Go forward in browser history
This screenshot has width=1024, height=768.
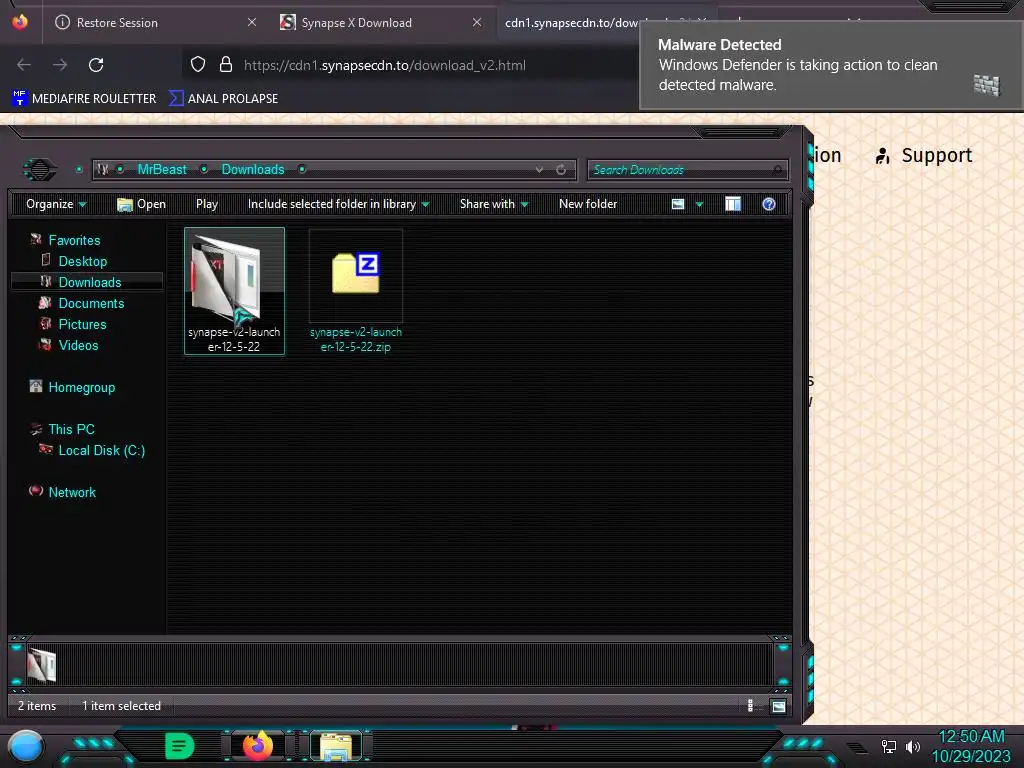coord(60,65)
